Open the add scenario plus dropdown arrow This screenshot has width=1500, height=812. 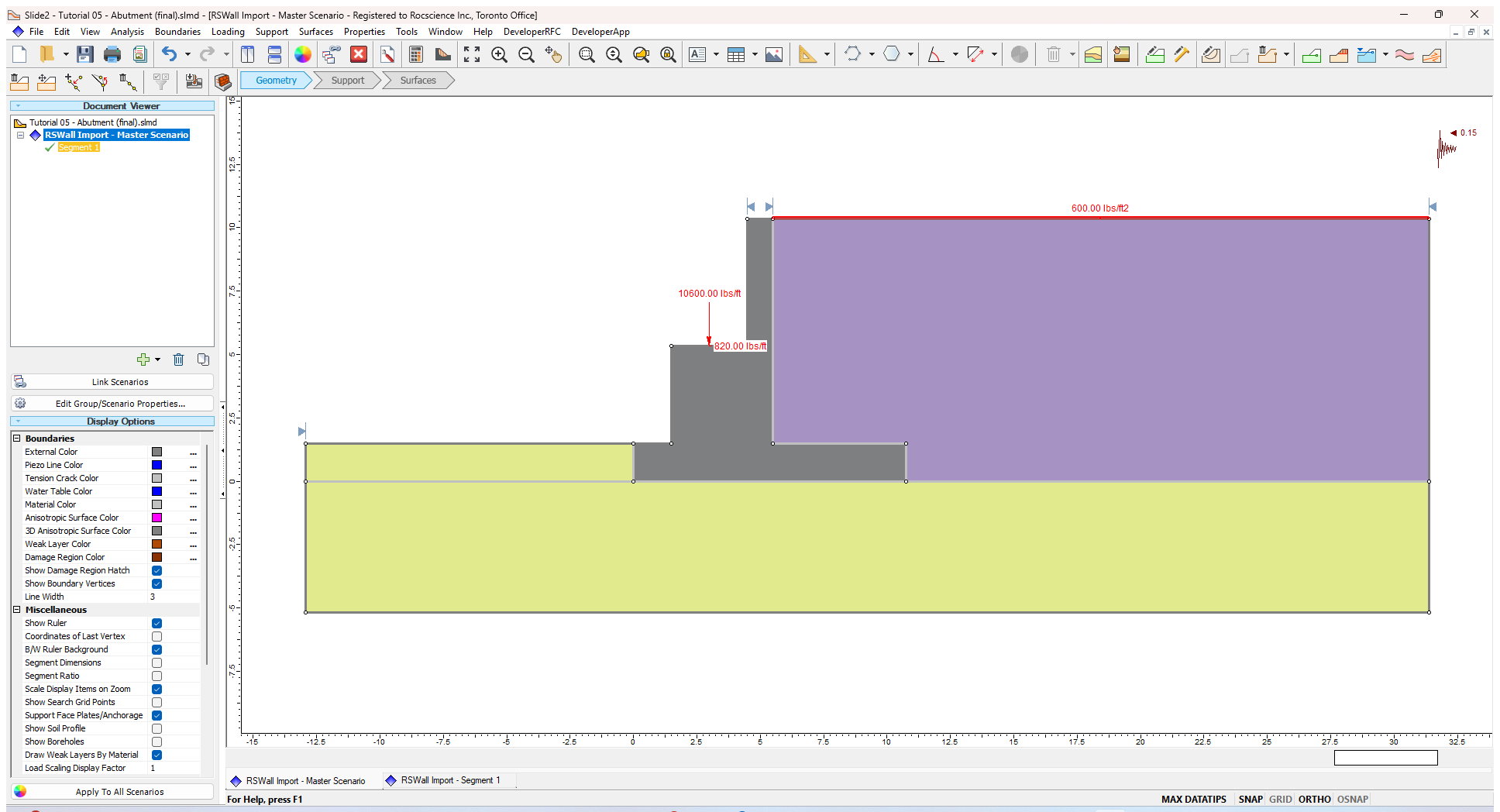[157, 360]
